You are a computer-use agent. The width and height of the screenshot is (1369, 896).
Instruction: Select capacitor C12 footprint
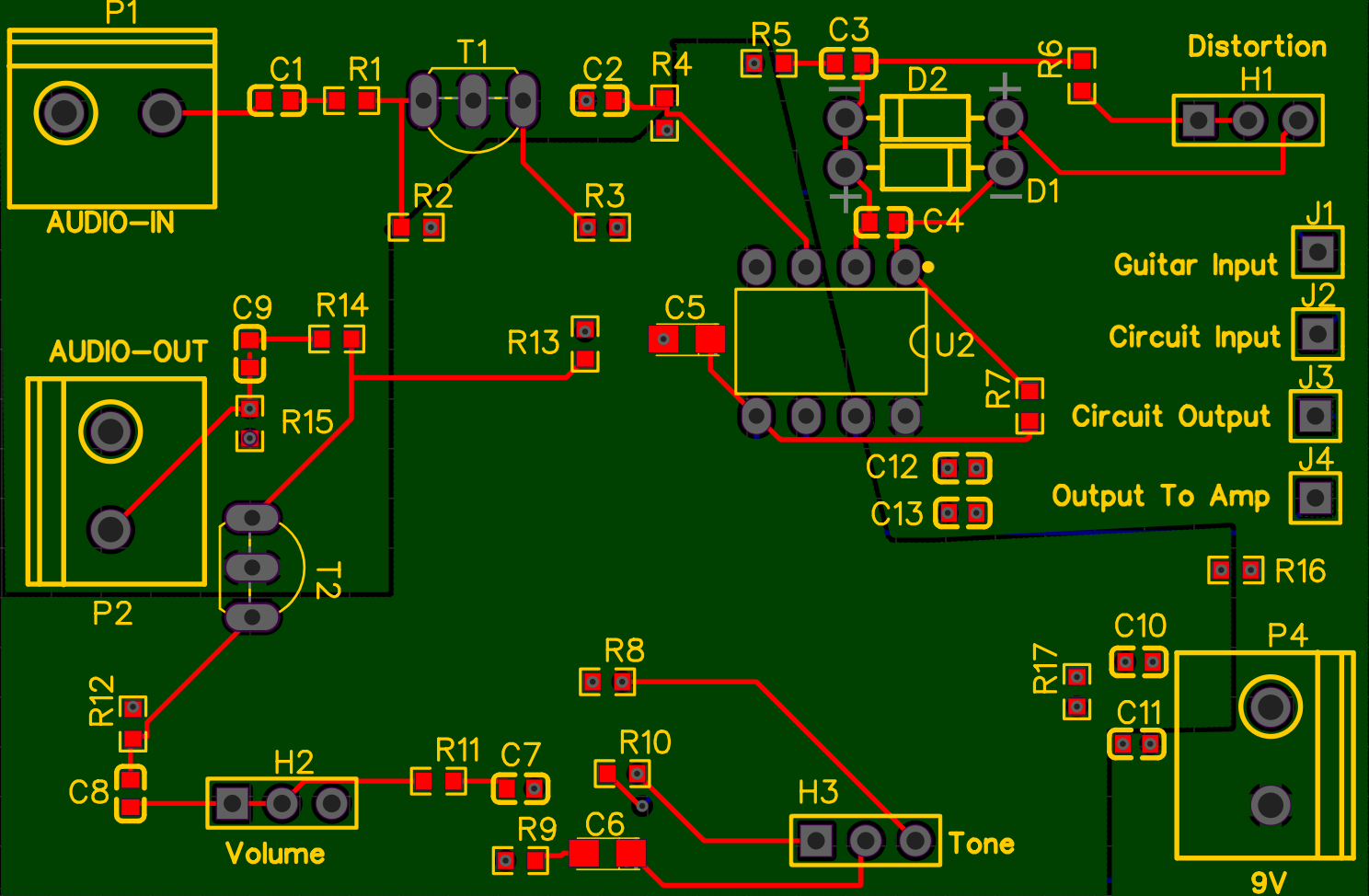click(962, 468)
